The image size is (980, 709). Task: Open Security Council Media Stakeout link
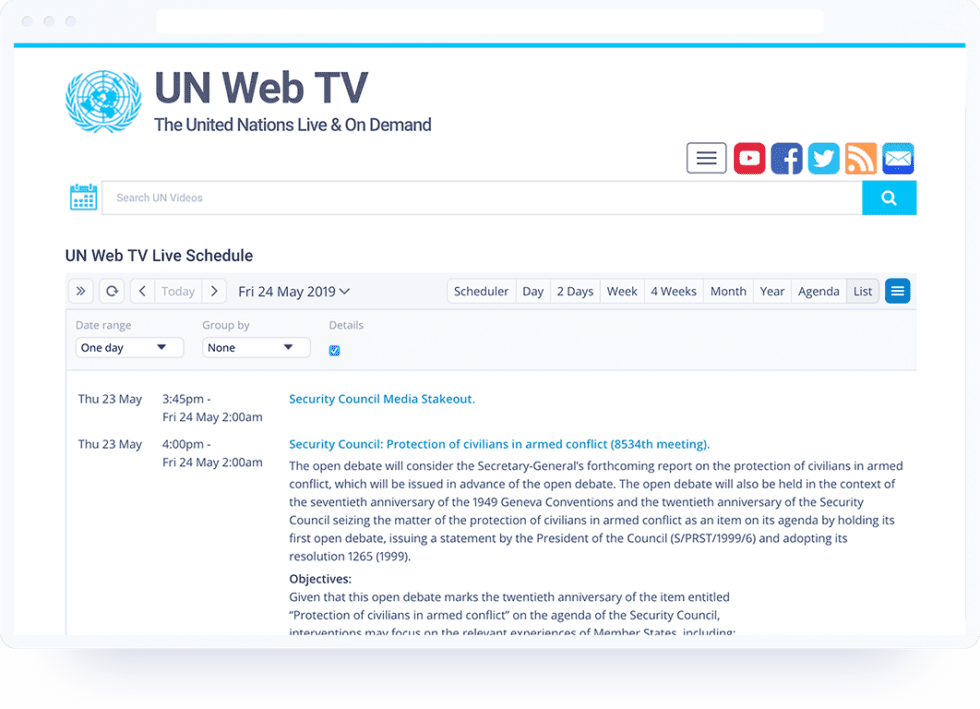(x=381, y=399)
